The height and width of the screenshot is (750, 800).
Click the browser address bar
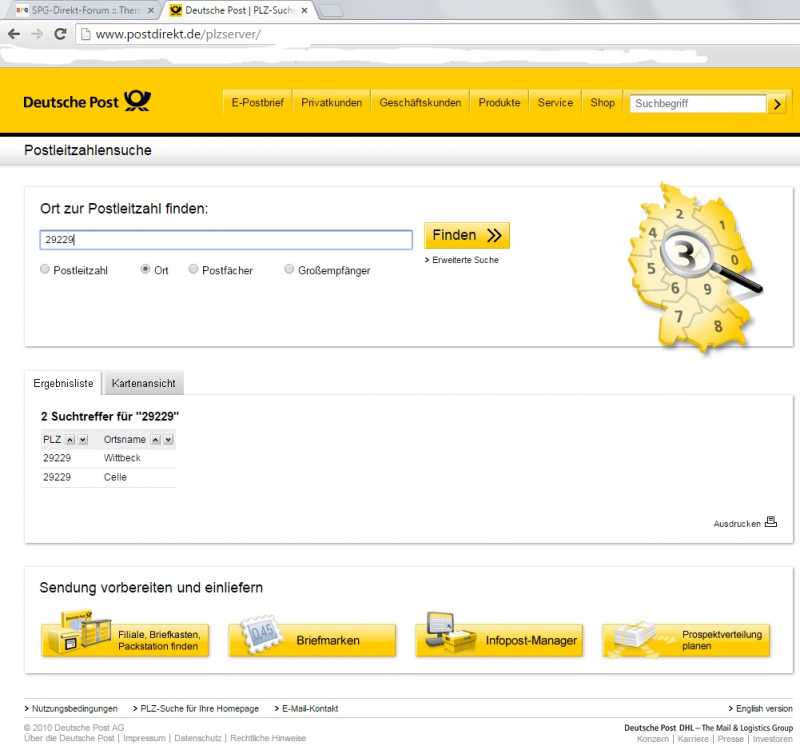439,34
